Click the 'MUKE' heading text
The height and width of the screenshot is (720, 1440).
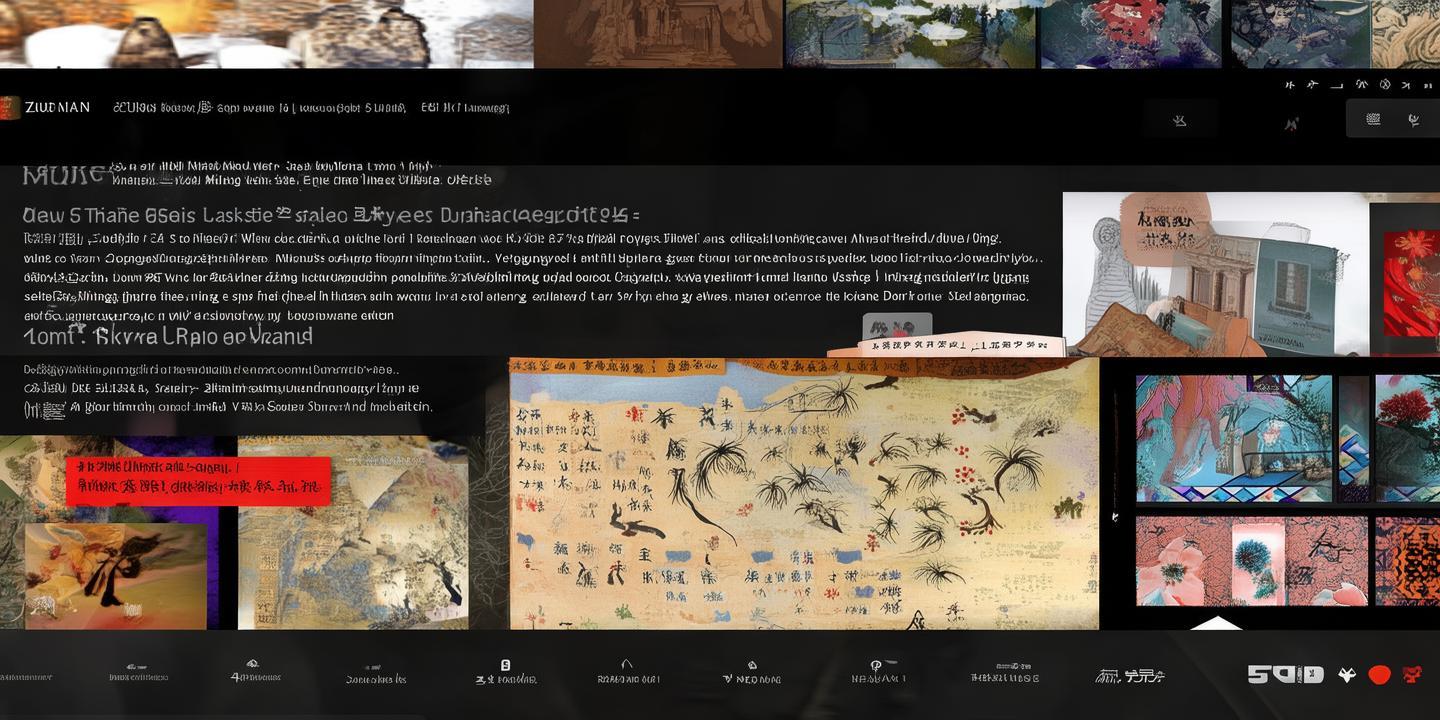pyautogui.click(x=64, y=175)
